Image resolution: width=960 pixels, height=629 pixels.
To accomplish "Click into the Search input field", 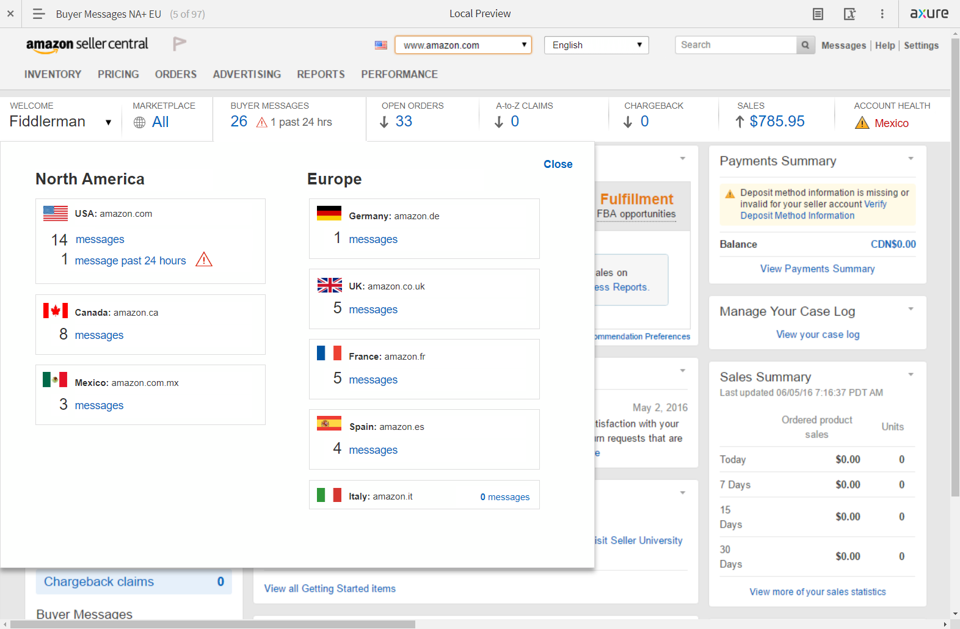I will pos(735,45).
